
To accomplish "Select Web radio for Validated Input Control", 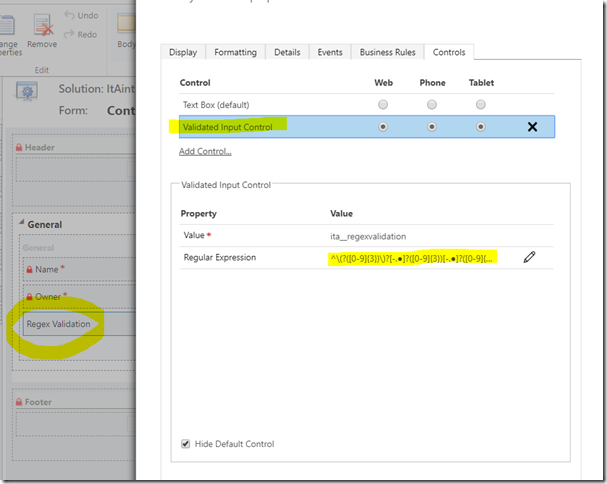I will coord(383,127).
